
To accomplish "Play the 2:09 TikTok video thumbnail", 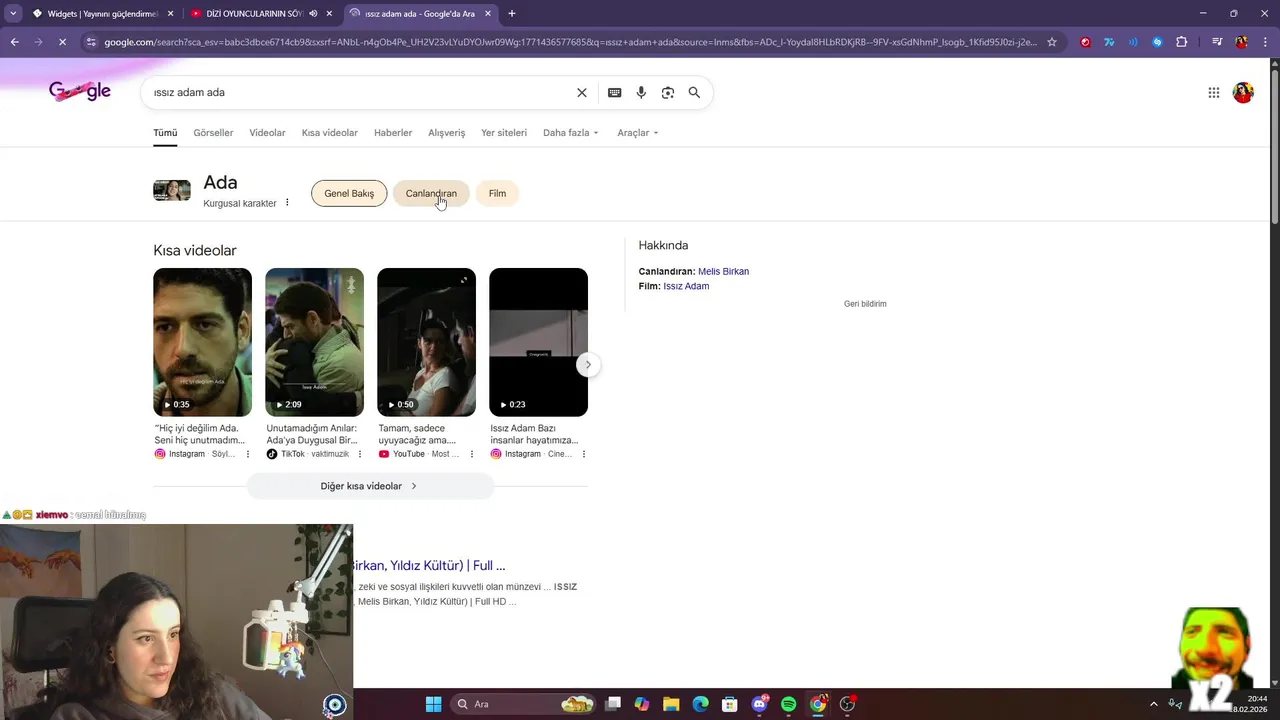I will tap(314, 342).
